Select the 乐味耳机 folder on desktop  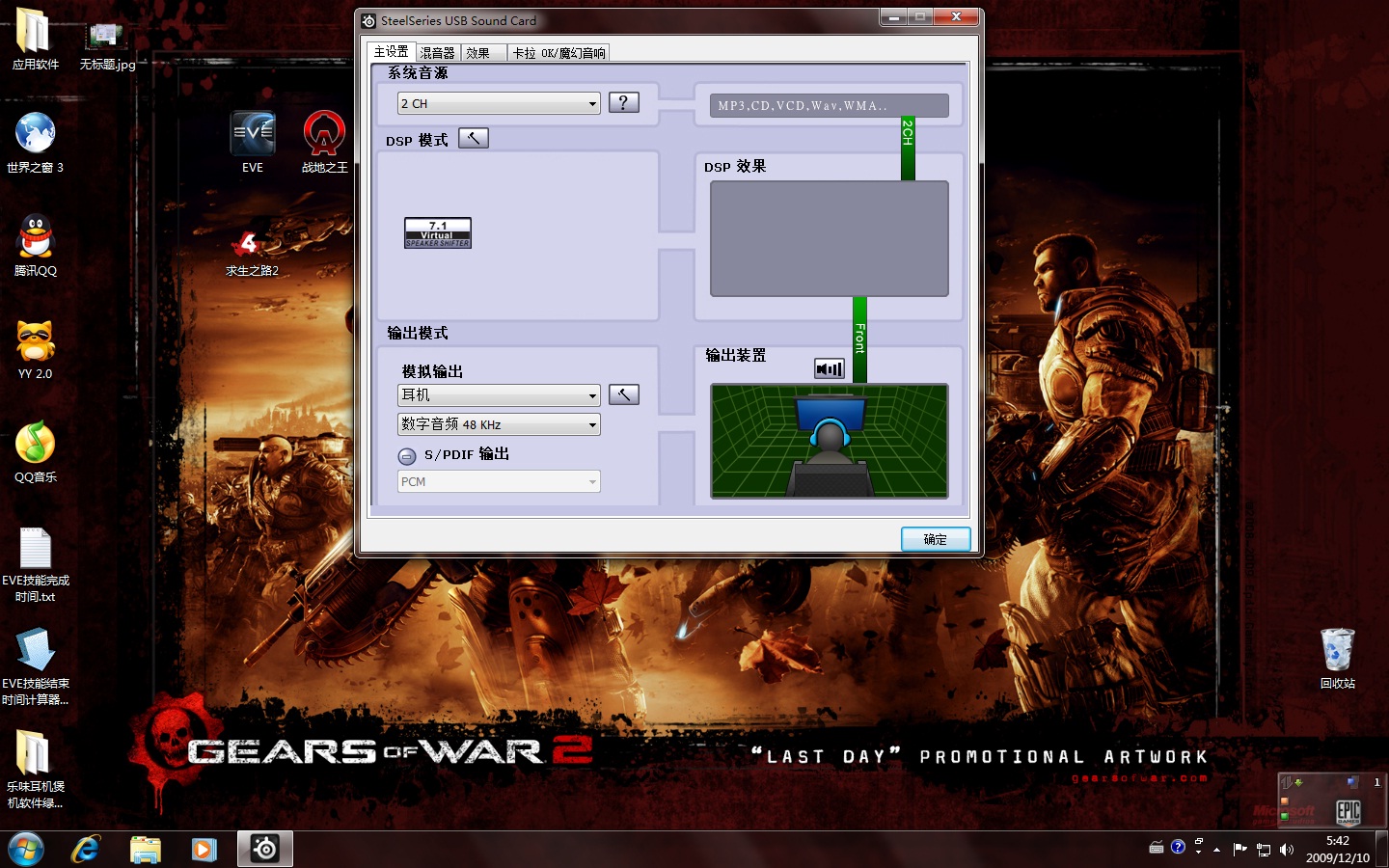click(35, 771)
